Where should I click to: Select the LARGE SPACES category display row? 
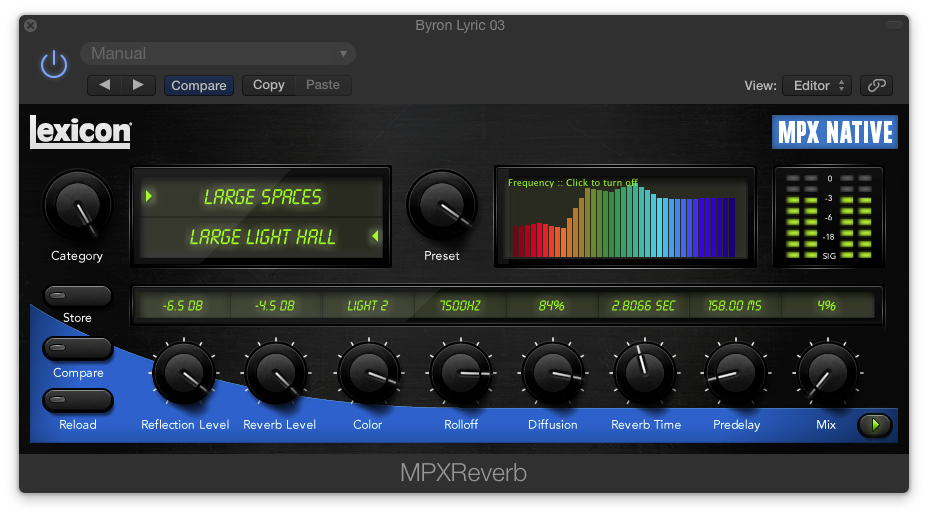pos(262,196)
